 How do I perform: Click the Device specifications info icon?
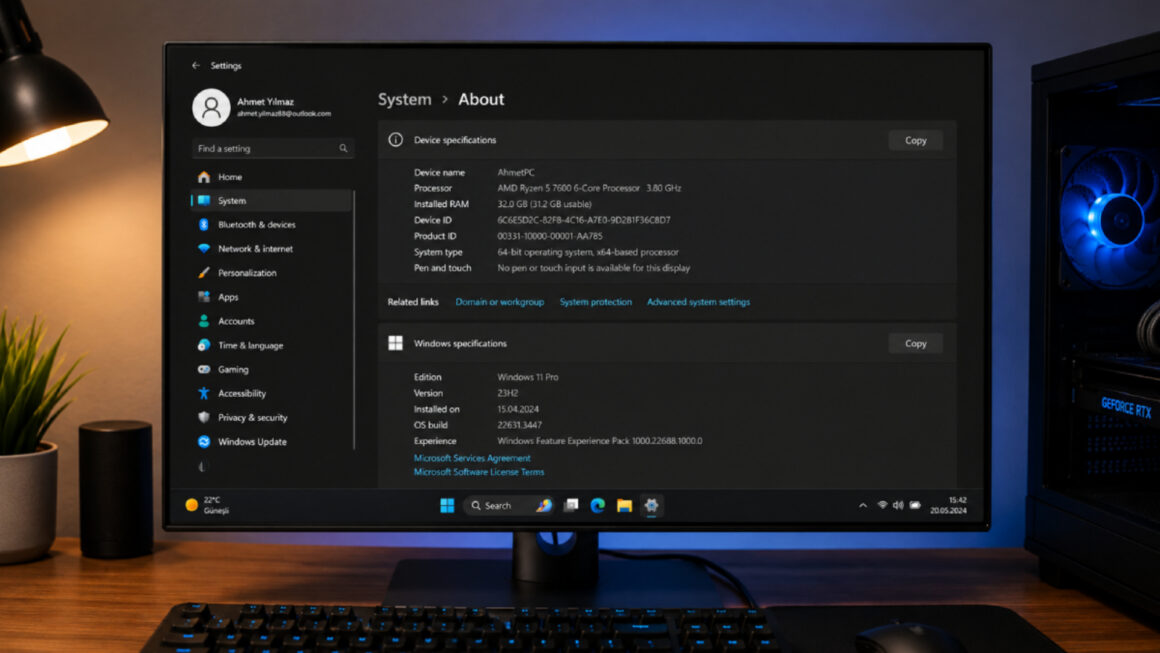coord(396,140)
